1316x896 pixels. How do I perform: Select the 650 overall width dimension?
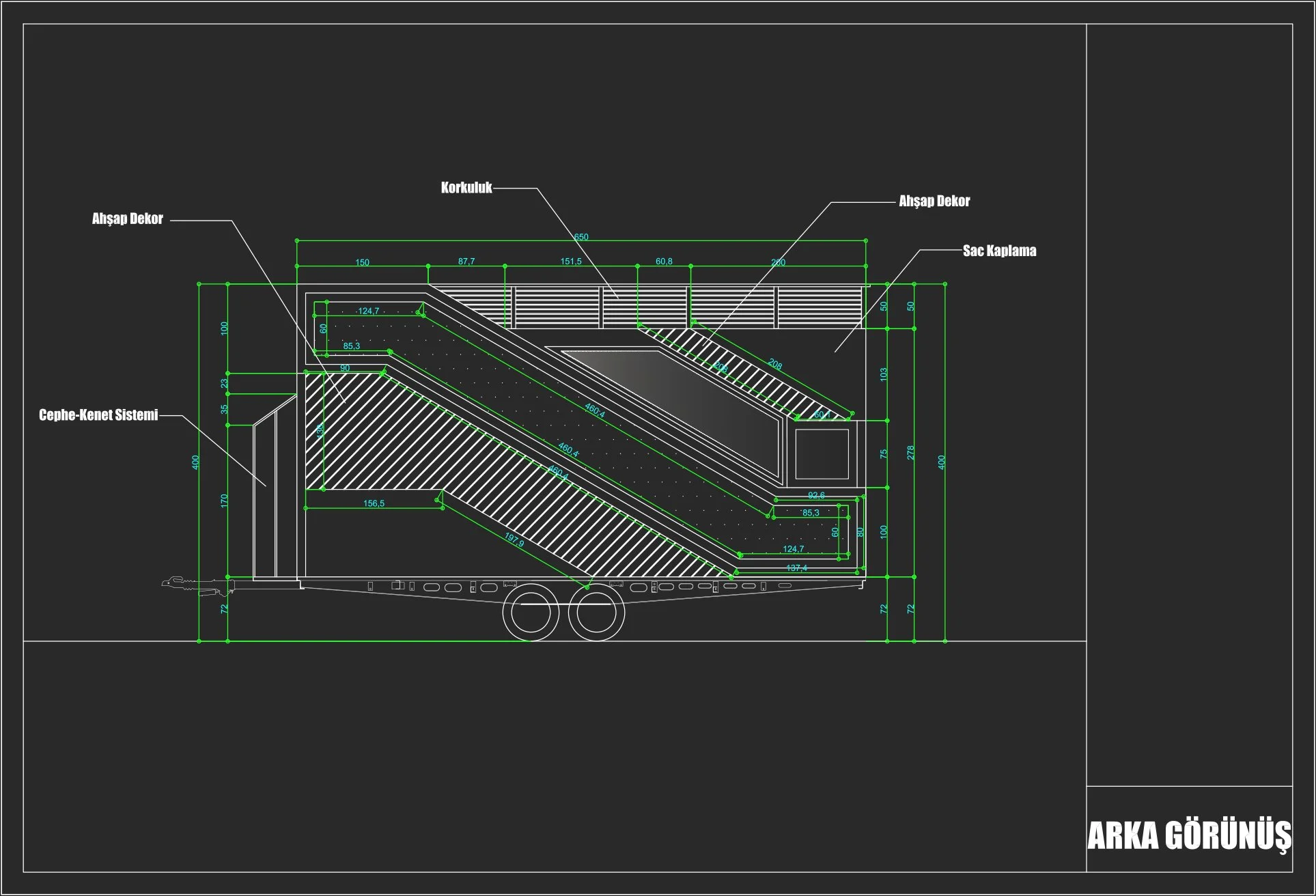tap(581, 237)
